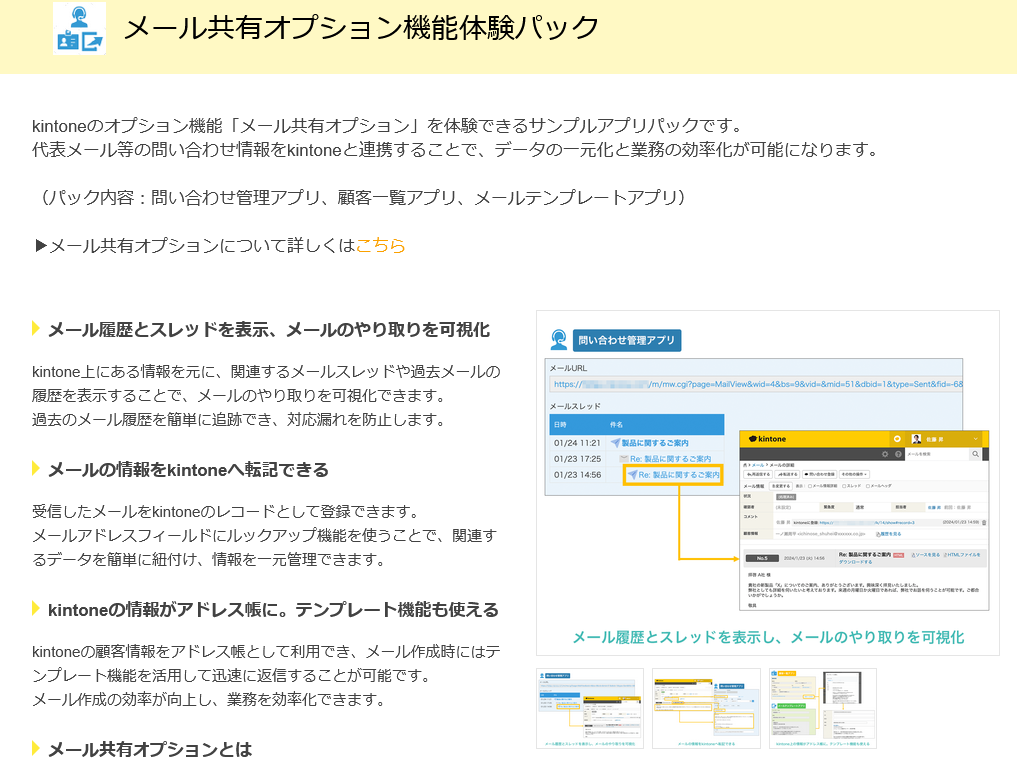
Task: Click the intro sentence starting kintoneのオプション機能
Action: pos(387,125)
